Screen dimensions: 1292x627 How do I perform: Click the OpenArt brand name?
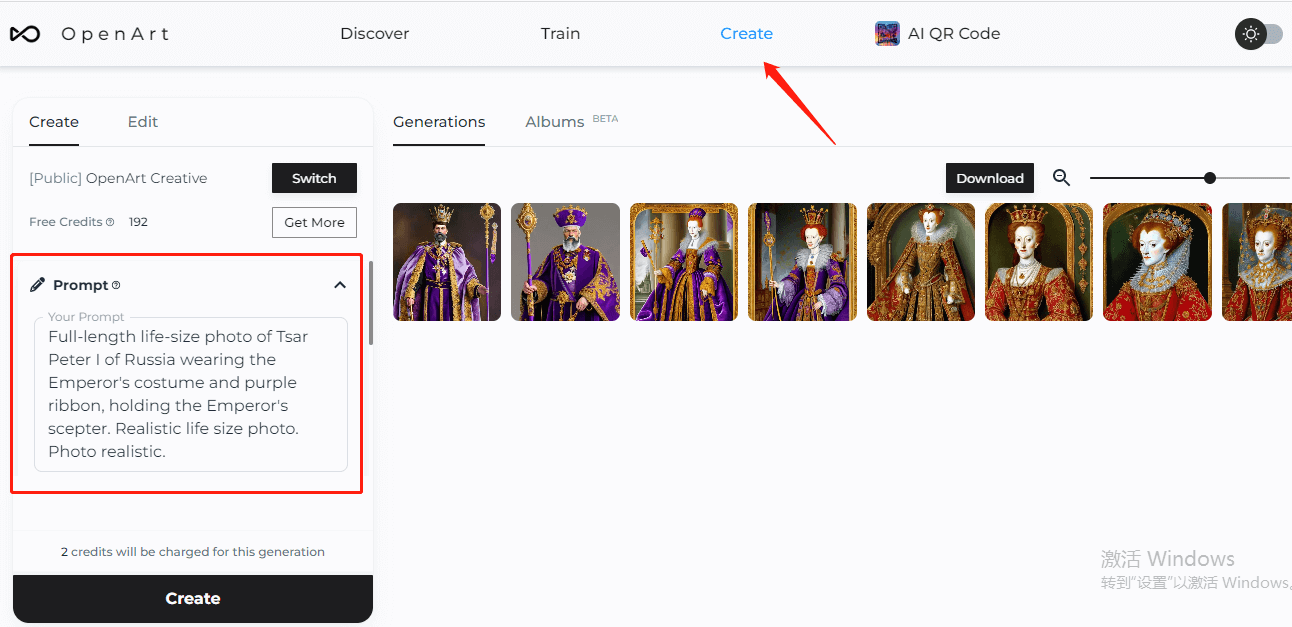[x=115, y=34]
